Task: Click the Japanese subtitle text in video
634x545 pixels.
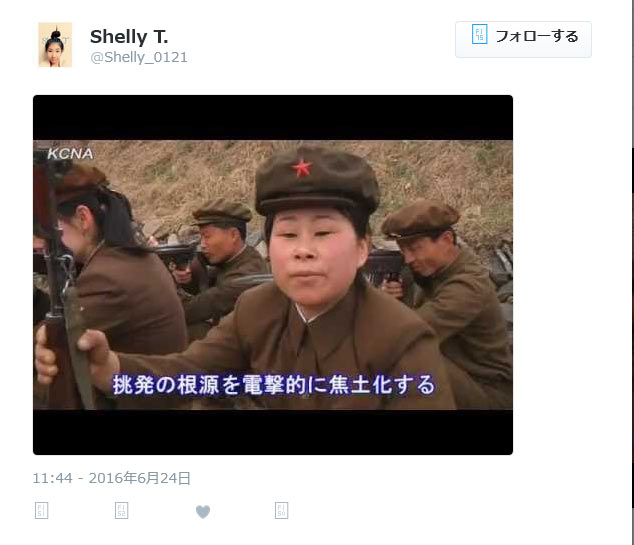Action: point(274,385)
